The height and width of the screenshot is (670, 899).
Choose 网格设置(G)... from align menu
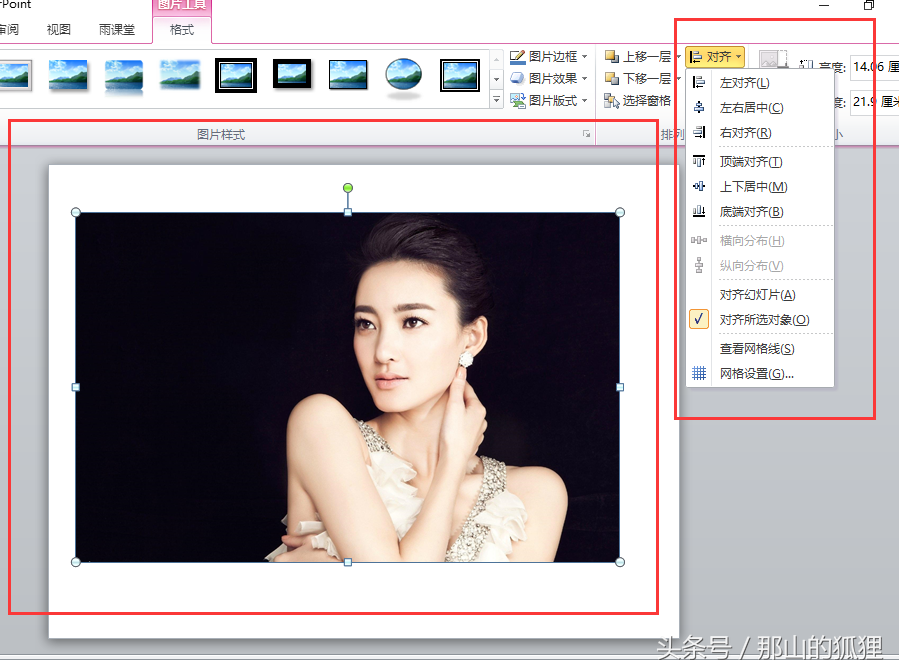[760, 373]
